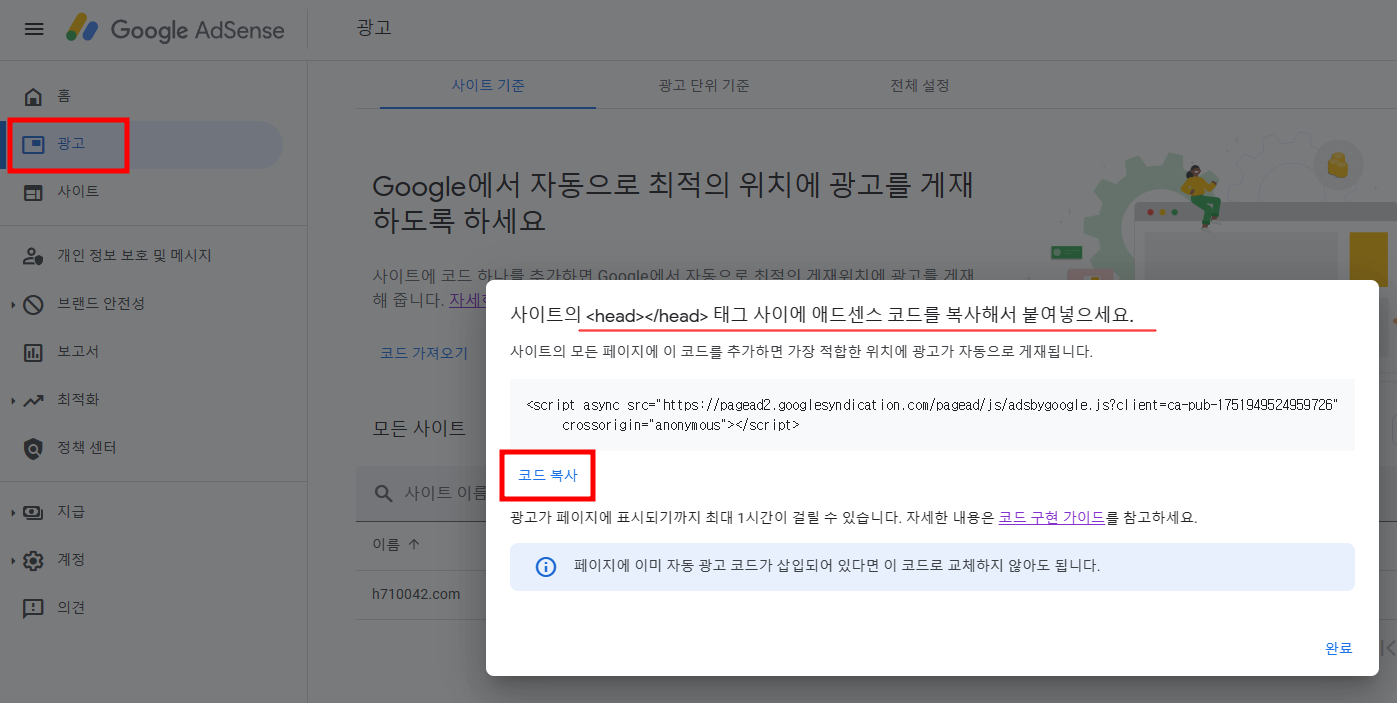Sort by the 이름 column header
Screen dimensions: 1397x703
395,545
